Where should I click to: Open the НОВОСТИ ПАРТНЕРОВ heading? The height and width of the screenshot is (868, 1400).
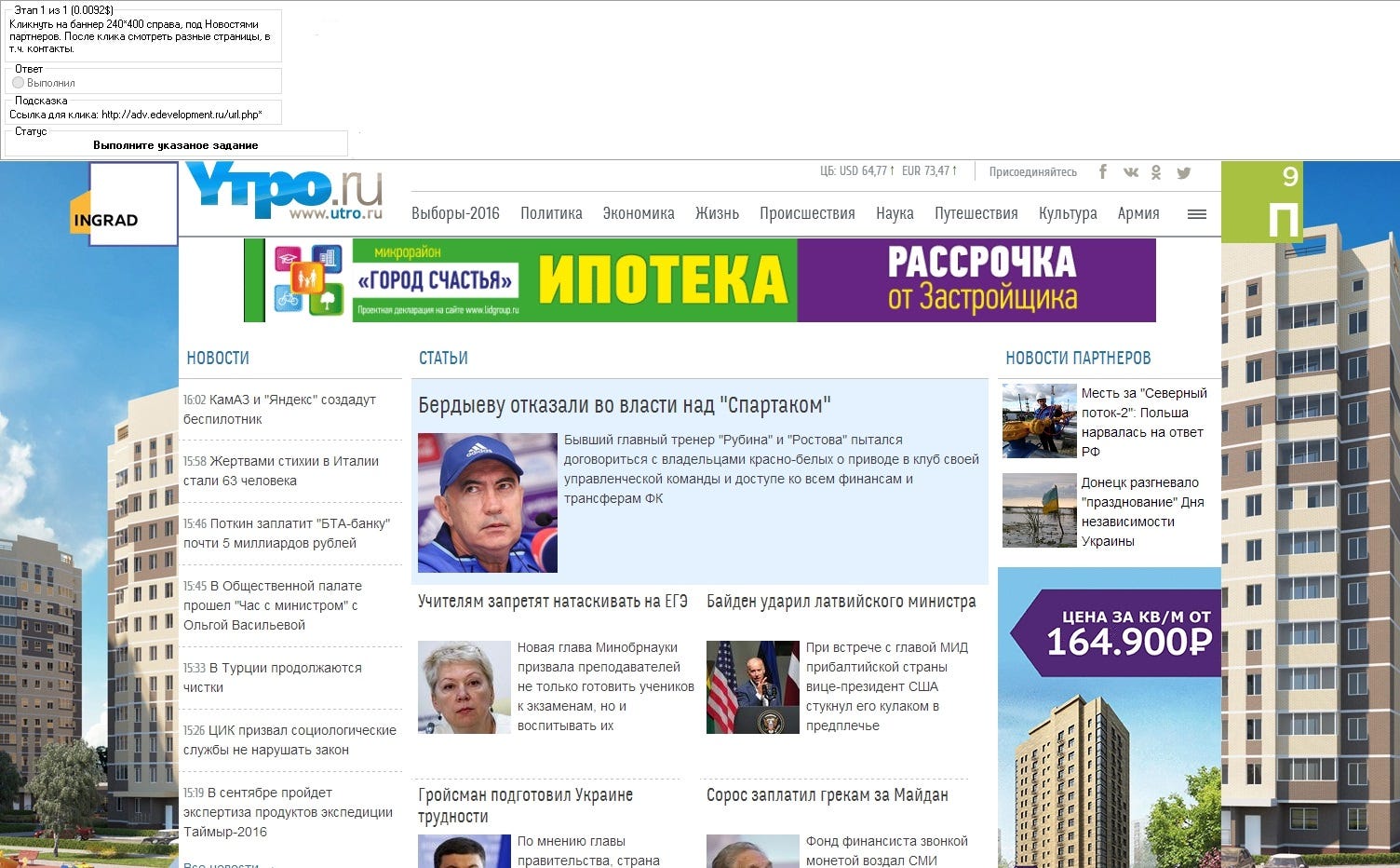(1078, 358)
